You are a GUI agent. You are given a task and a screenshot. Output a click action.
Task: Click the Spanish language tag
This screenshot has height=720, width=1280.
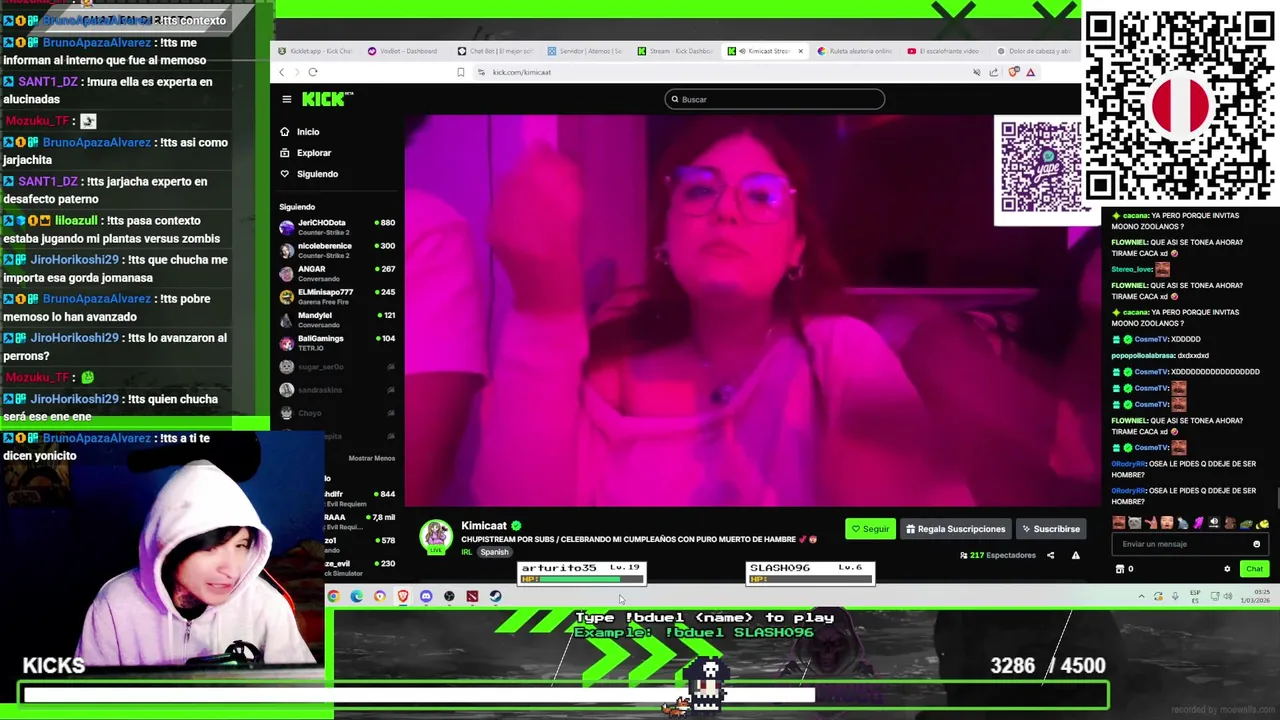494,552
